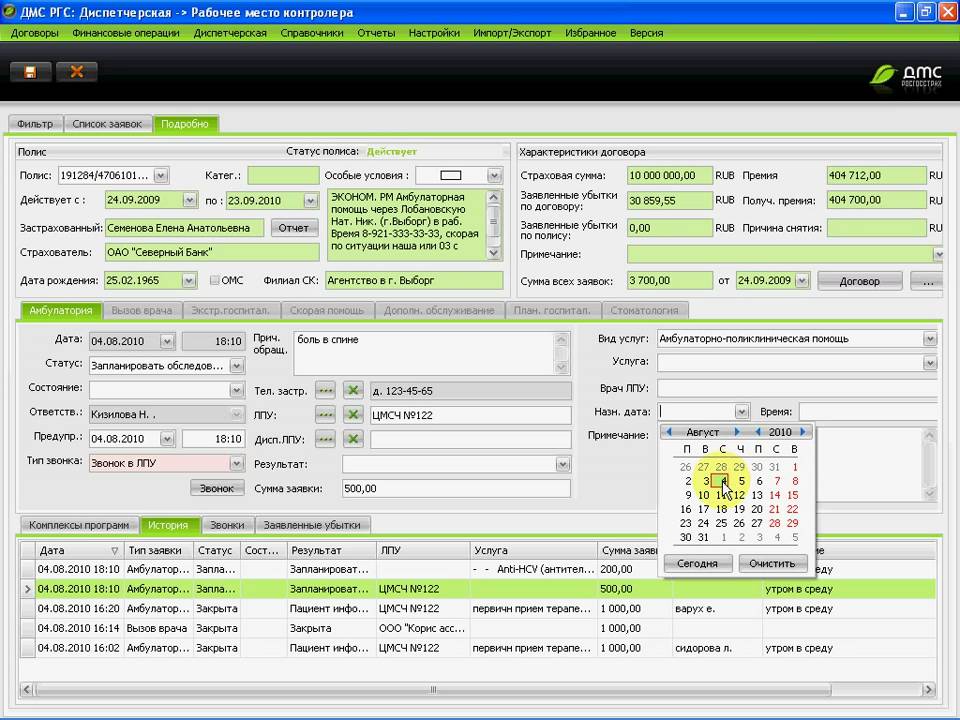Go to next year after 2010
The width and height of the screenshot is (960, 720).
803,432
